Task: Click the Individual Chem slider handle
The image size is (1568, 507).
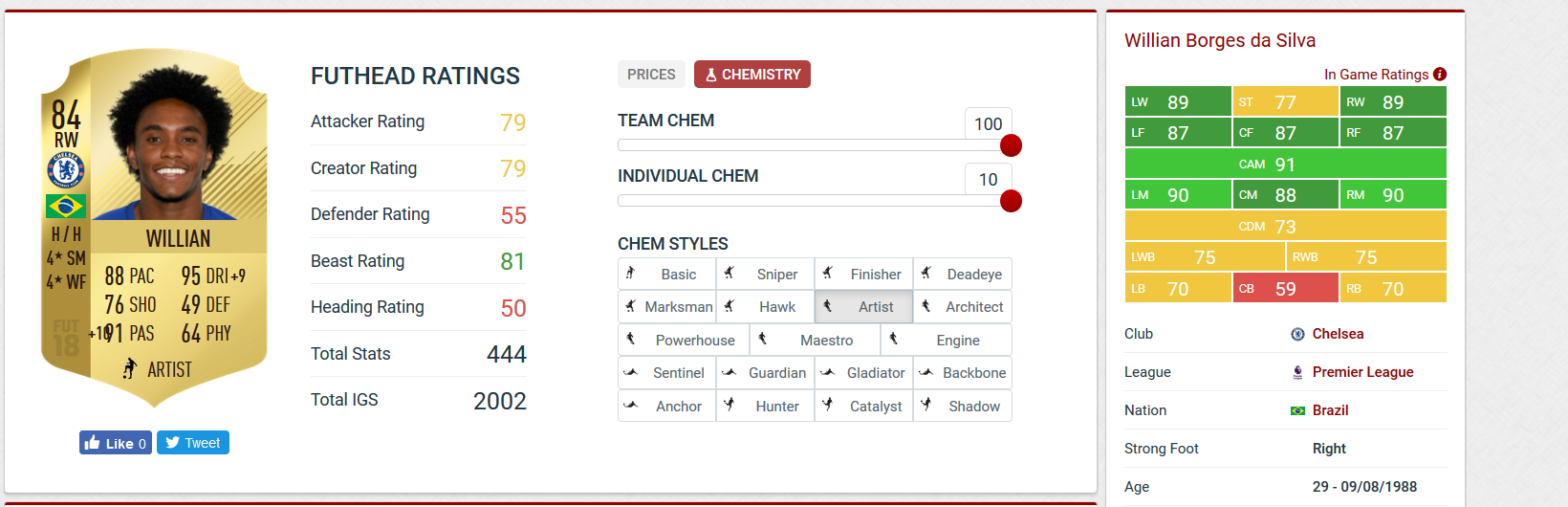Action: click(1011, 201)
